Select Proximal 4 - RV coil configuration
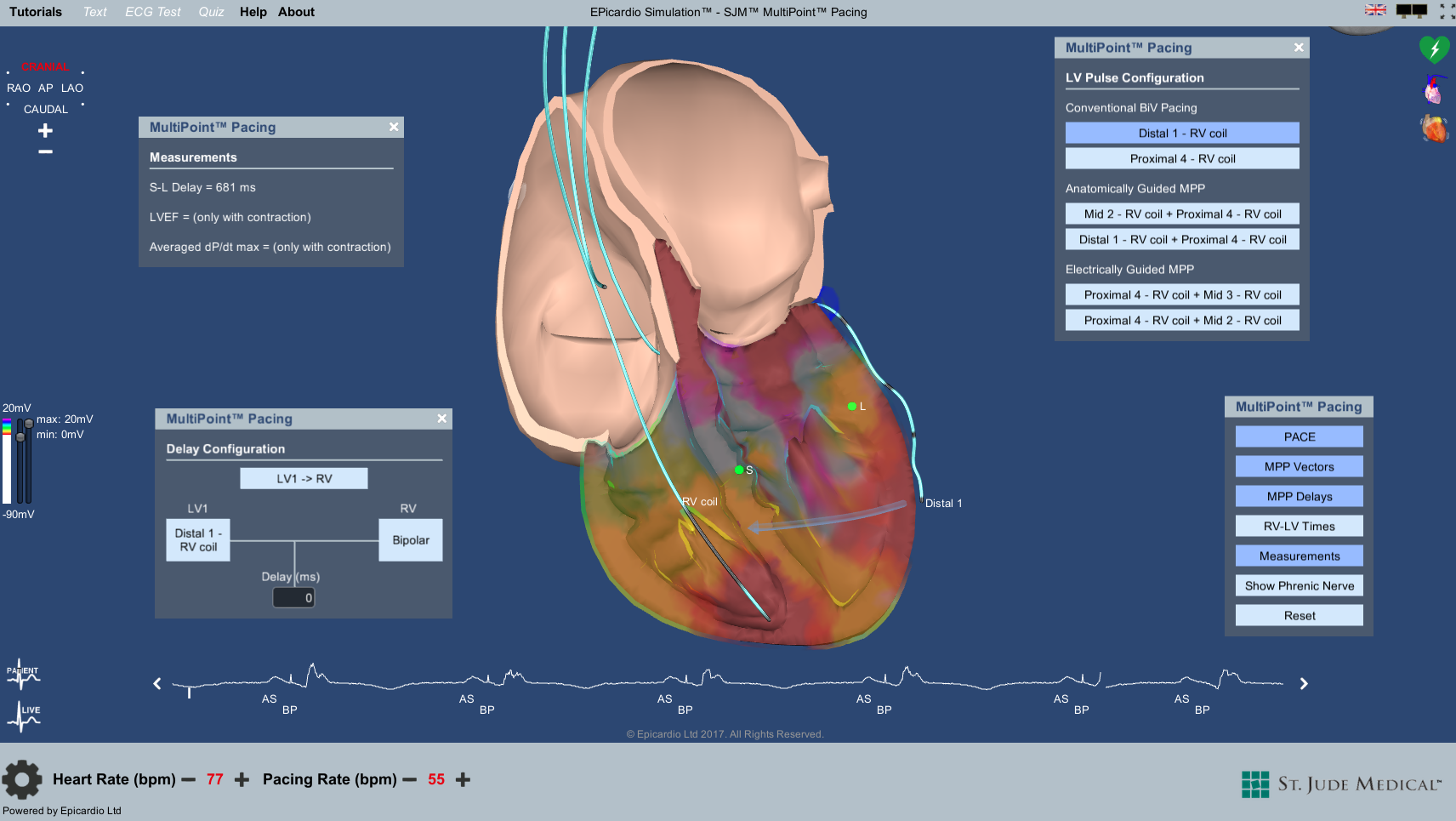Viewport: 1456px width, 821px height. [x=1182, y=158]
